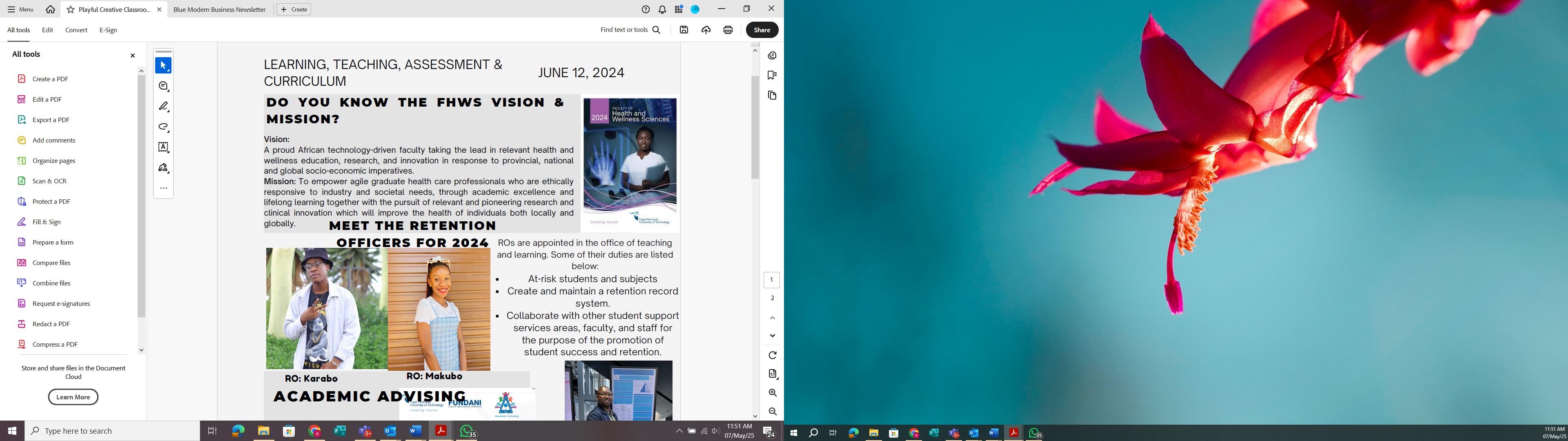
Task: Click the upload to cloud icon
Action: [x=706, y=30]
